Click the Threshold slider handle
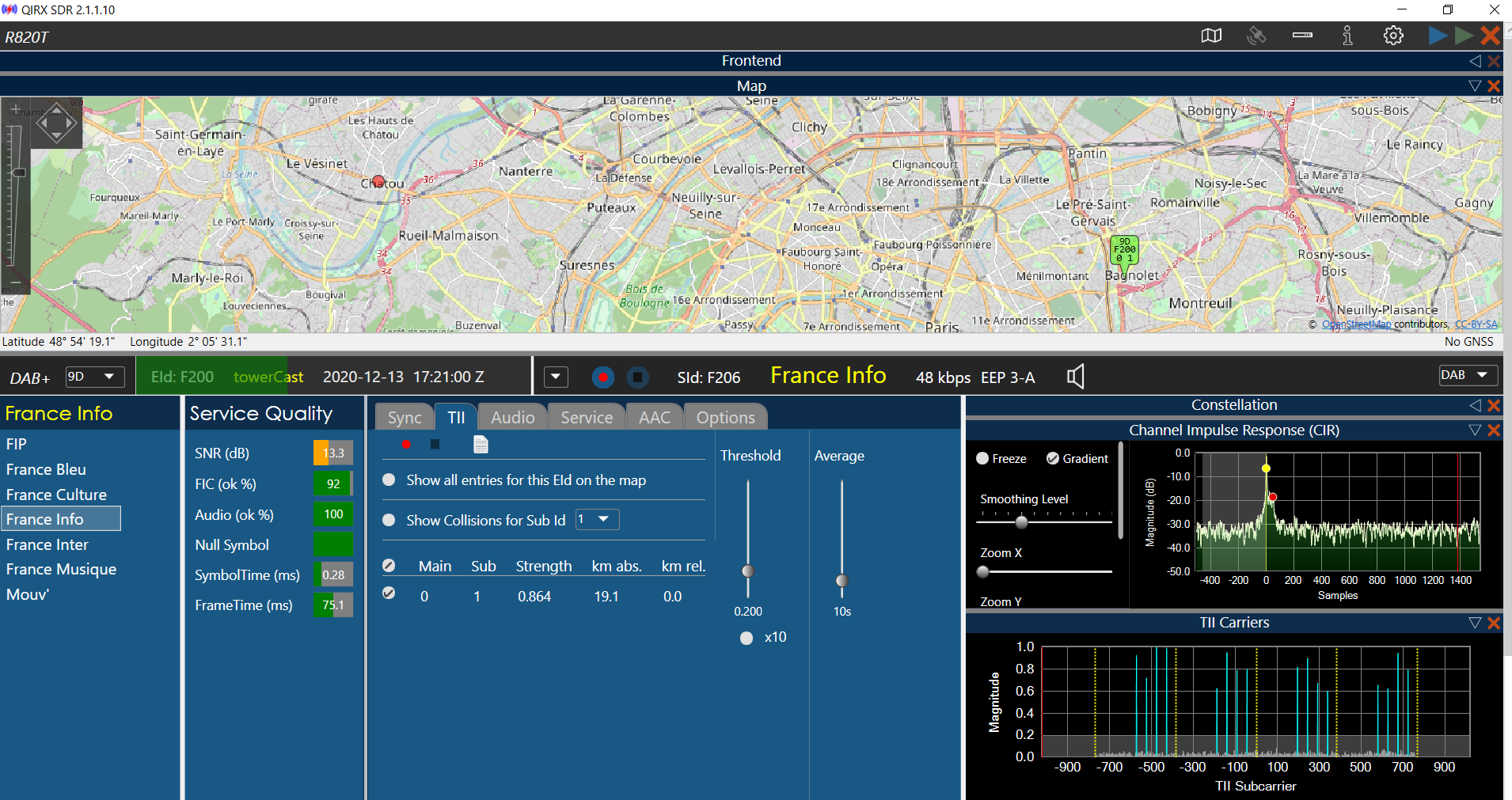Image resolution: width=1512 pixels, height=800 pixels. coord(747,571)
